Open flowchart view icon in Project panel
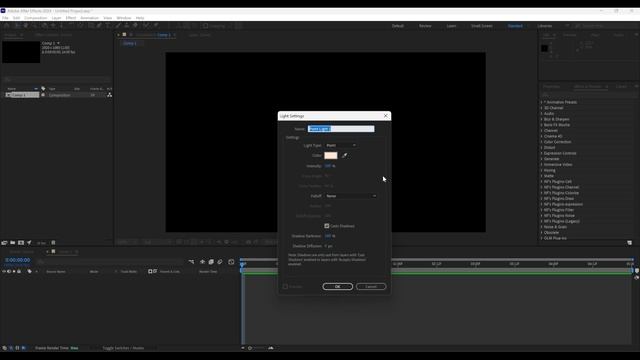This screenshot has width=640, height=360. (x=109, y=95)
